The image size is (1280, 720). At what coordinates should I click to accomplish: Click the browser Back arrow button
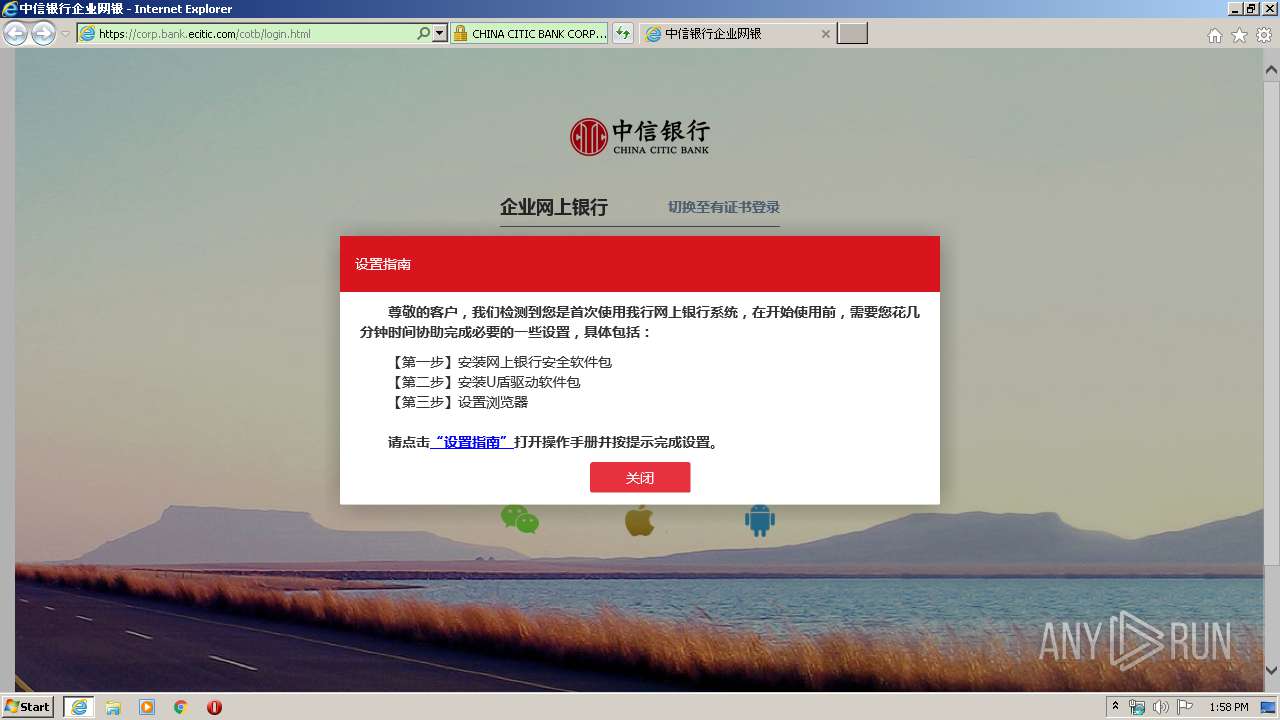tap(15, 34)
